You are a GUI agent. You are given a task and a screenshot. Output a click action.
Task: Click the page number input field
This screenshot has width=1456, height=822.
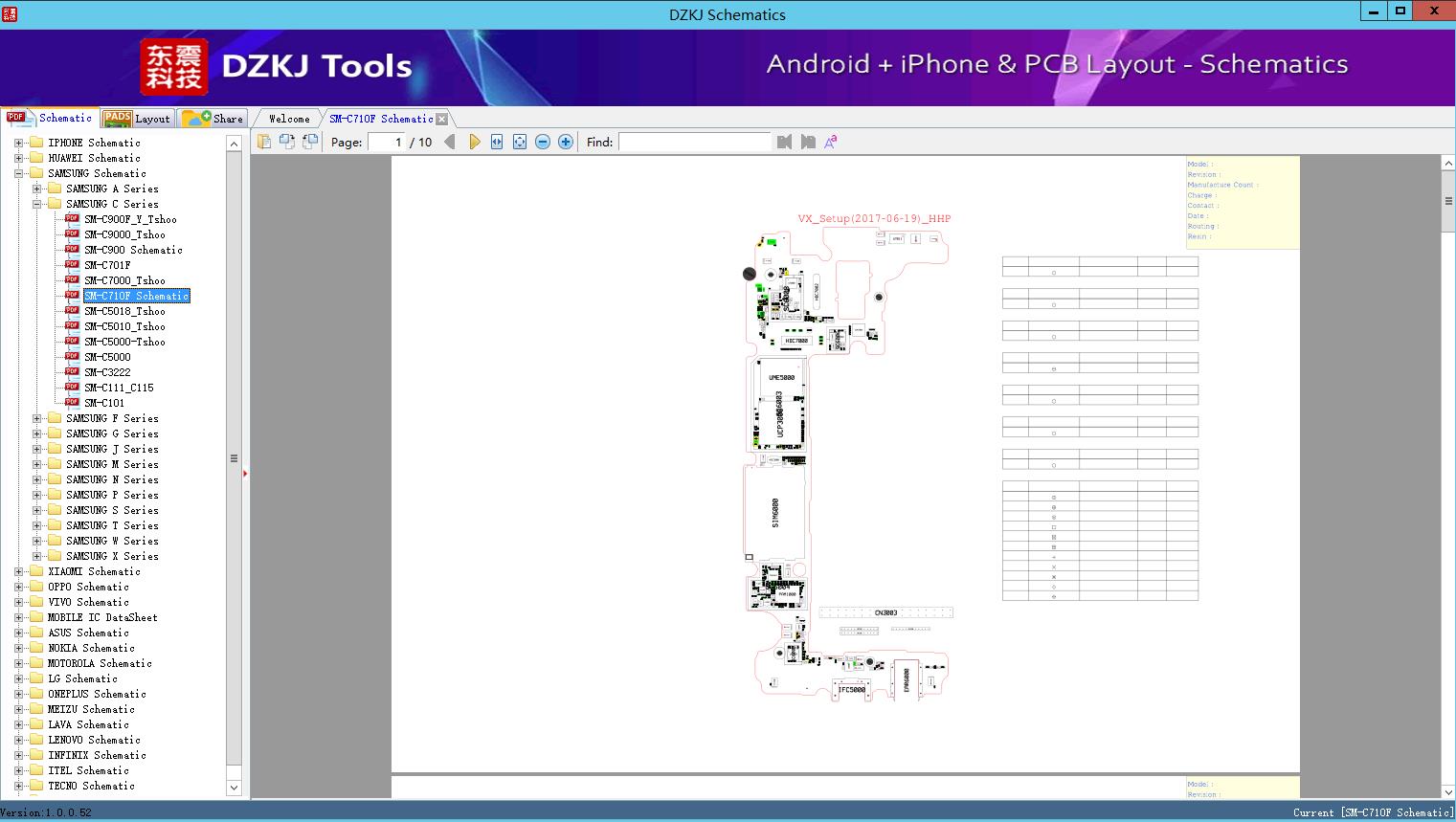click(387, 142)
